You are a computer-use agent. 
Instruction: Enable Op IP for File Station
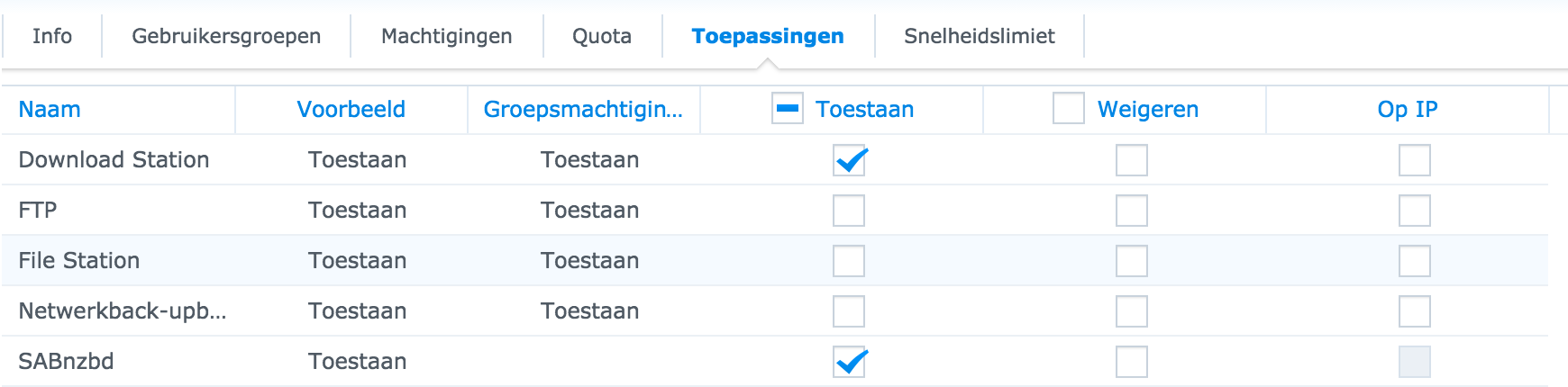click(1415, 261)
